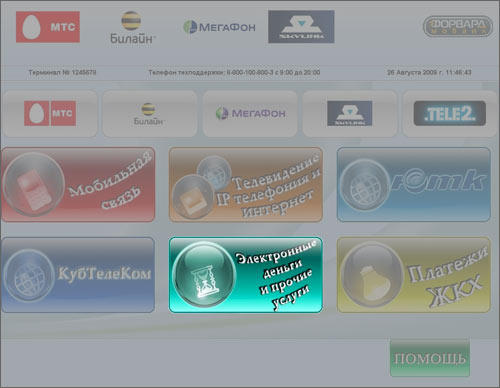This screenshot has width=500, height=388.
Task: Click the 26 Августа 2009 date and time
Action: point(429,72)
